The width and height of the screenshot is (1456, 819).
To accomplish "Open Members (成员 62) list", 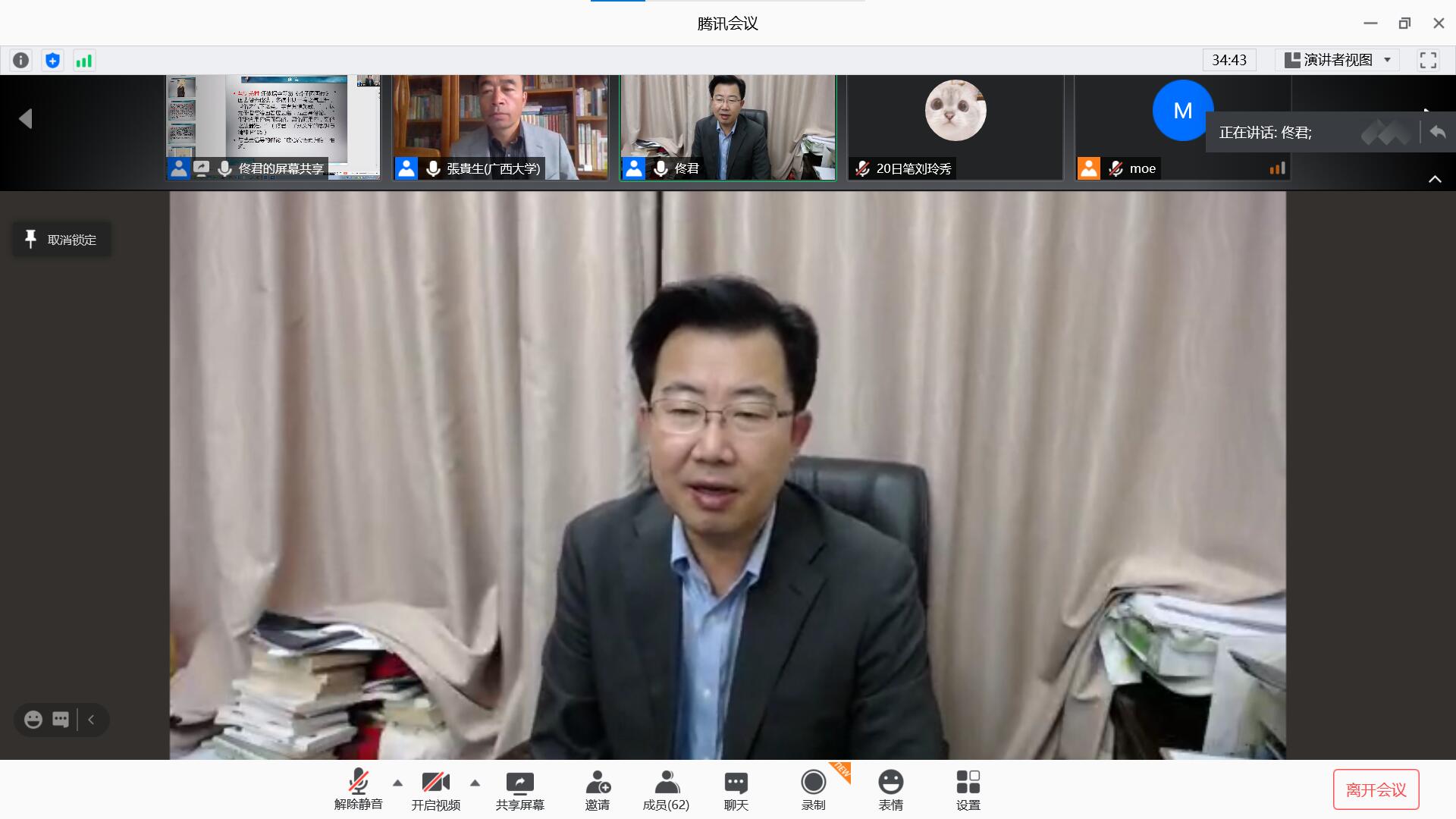I will (666, 790).
